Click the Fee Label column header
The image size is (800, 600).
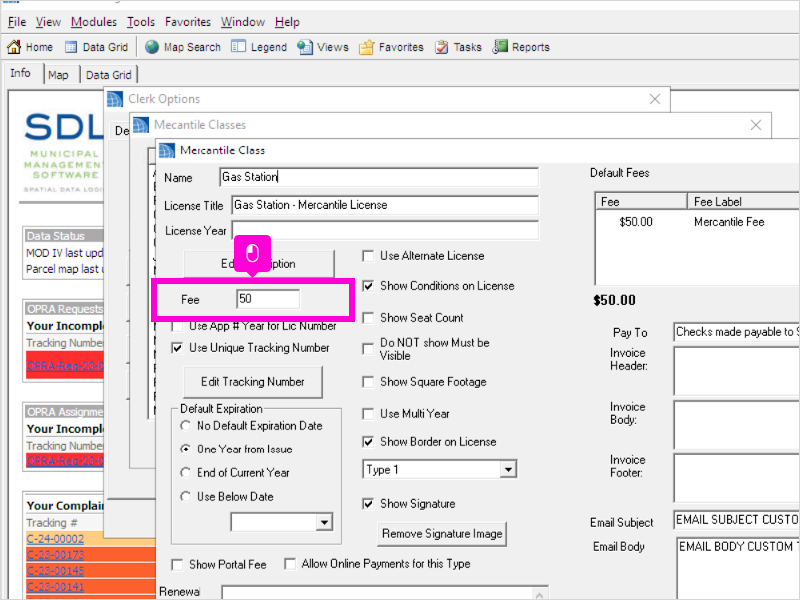coord(744,202)
